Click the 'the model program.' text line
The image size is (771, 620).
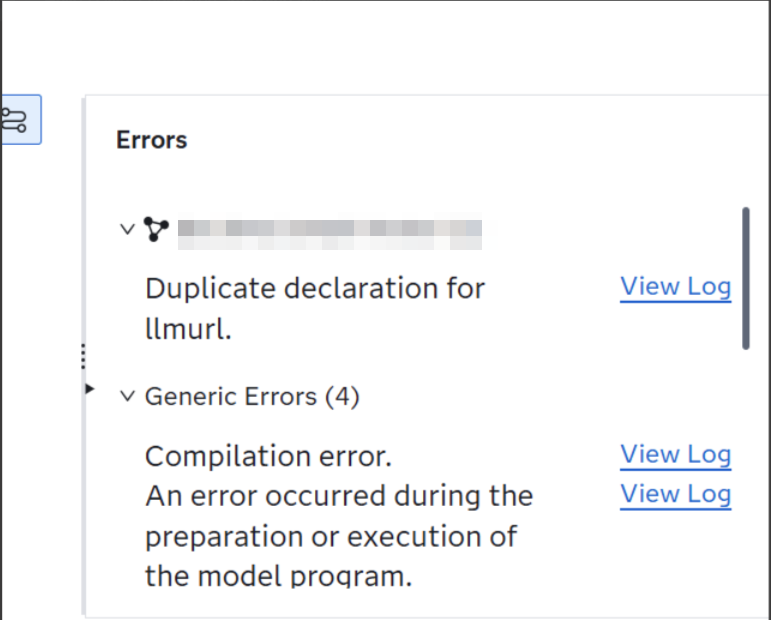point(278,576)
